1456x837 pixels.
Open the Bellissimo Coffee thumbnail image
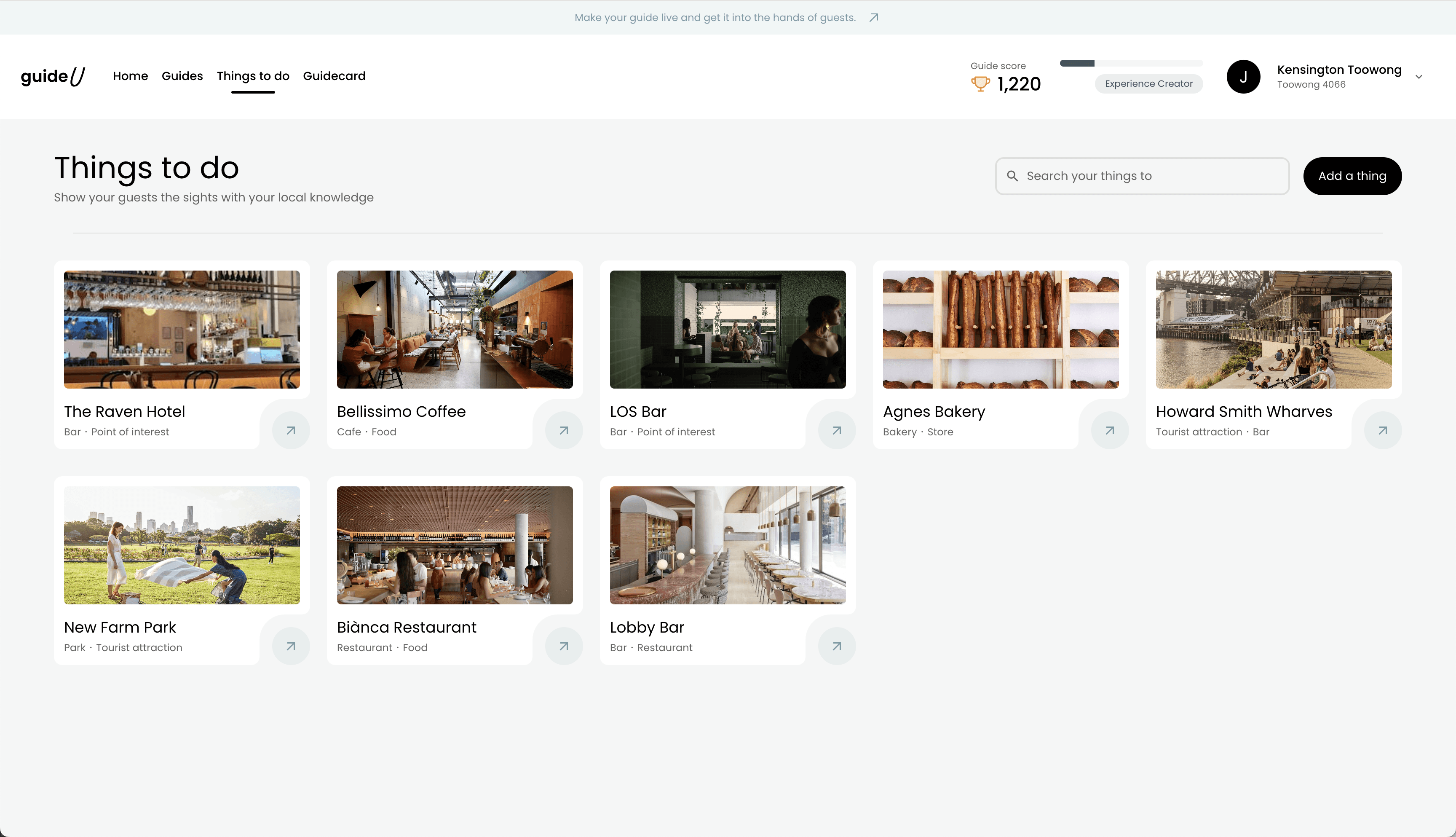[455, 330]
